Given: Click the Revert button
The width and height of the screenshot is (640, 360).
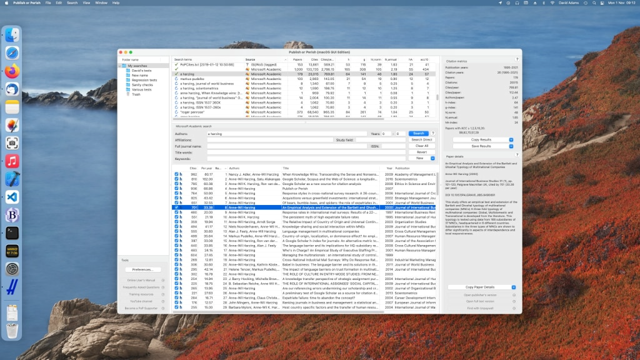Looking at the screenshot, I should pyautogui.click(x=422, y=152).
